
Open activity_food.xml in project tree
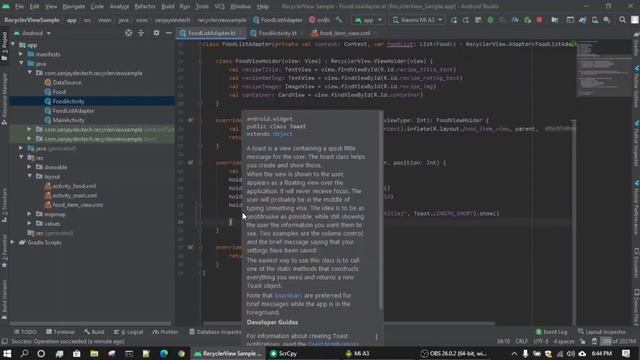coord(74,186)
